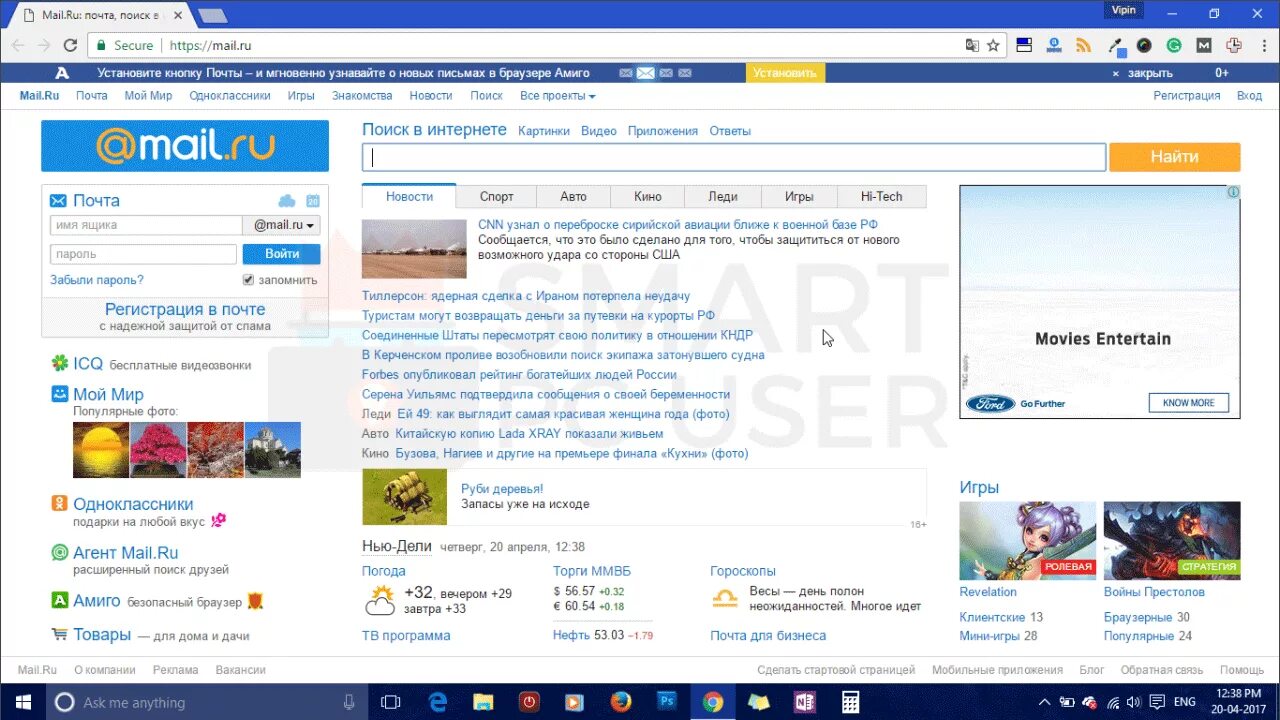Click the Картинки search category link

(x=544, y=131)
